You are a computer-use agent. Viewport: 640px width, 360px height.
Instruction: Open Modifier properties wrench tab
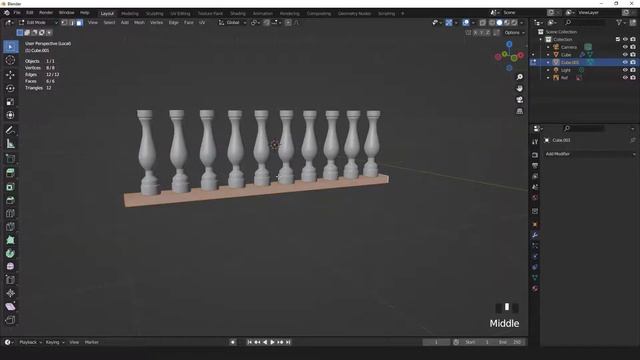pyautogui.click(x=535, y=235)
